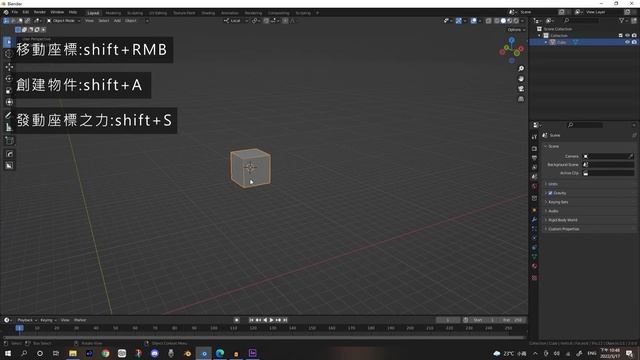Jump to timeline start button
The height and width of the screenshot is (360, 640).
coord(251,320)
